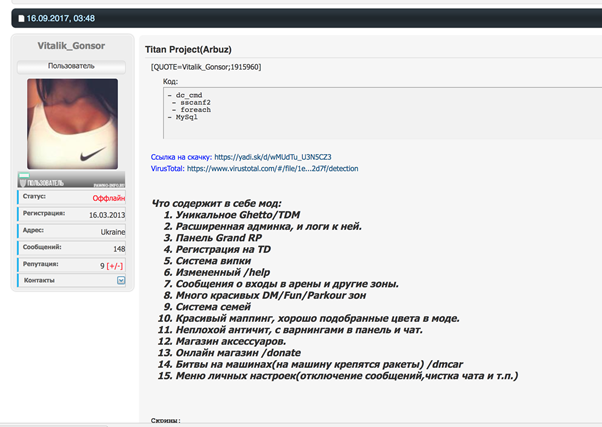Image resolution: width=602 pixels, height=427 pixels.
Task: Click list item 'Битвы на машинах' /dmcar
Action: pos(319,364)
